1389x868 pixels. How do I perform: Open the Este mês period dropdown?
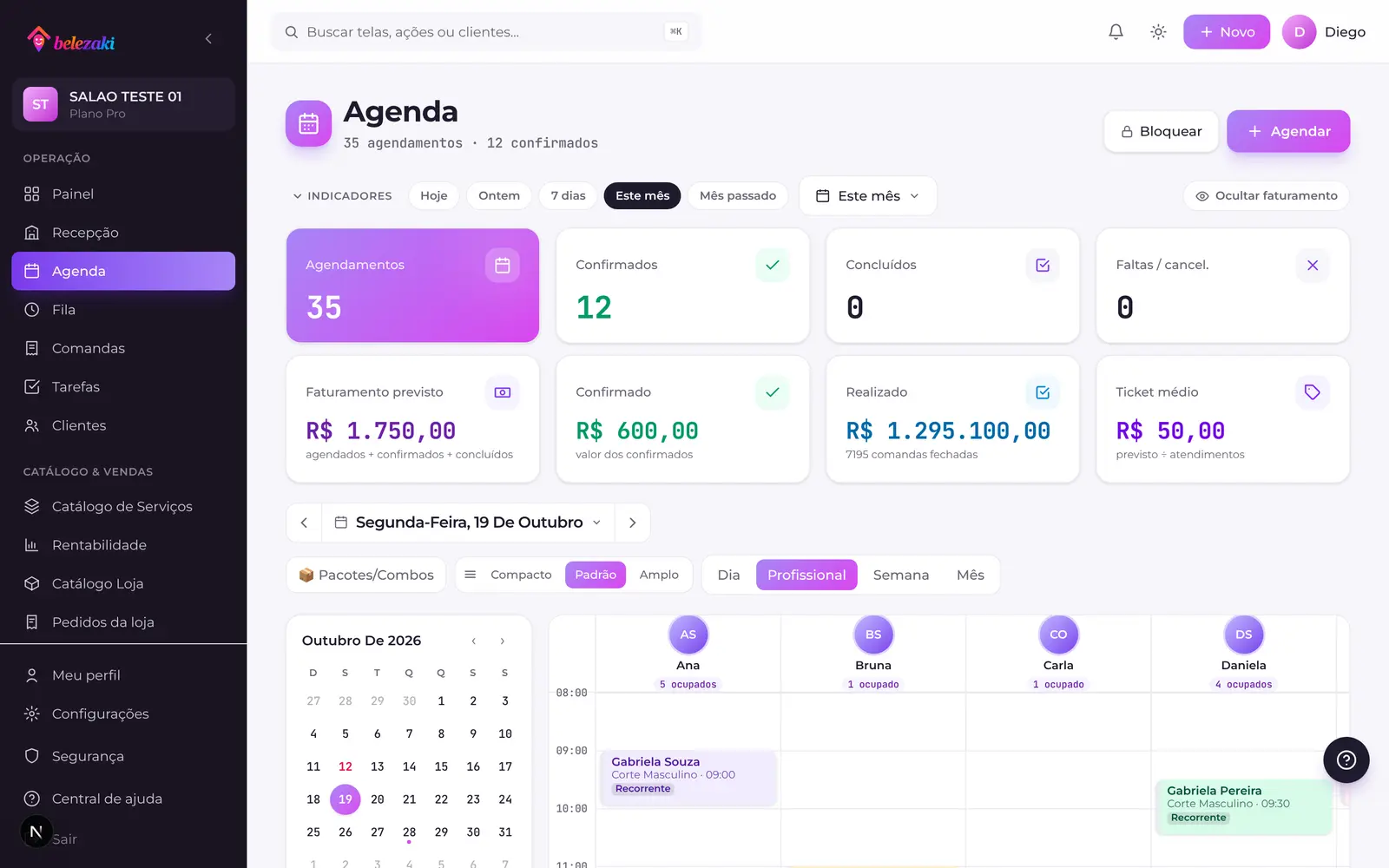[867, 196]
